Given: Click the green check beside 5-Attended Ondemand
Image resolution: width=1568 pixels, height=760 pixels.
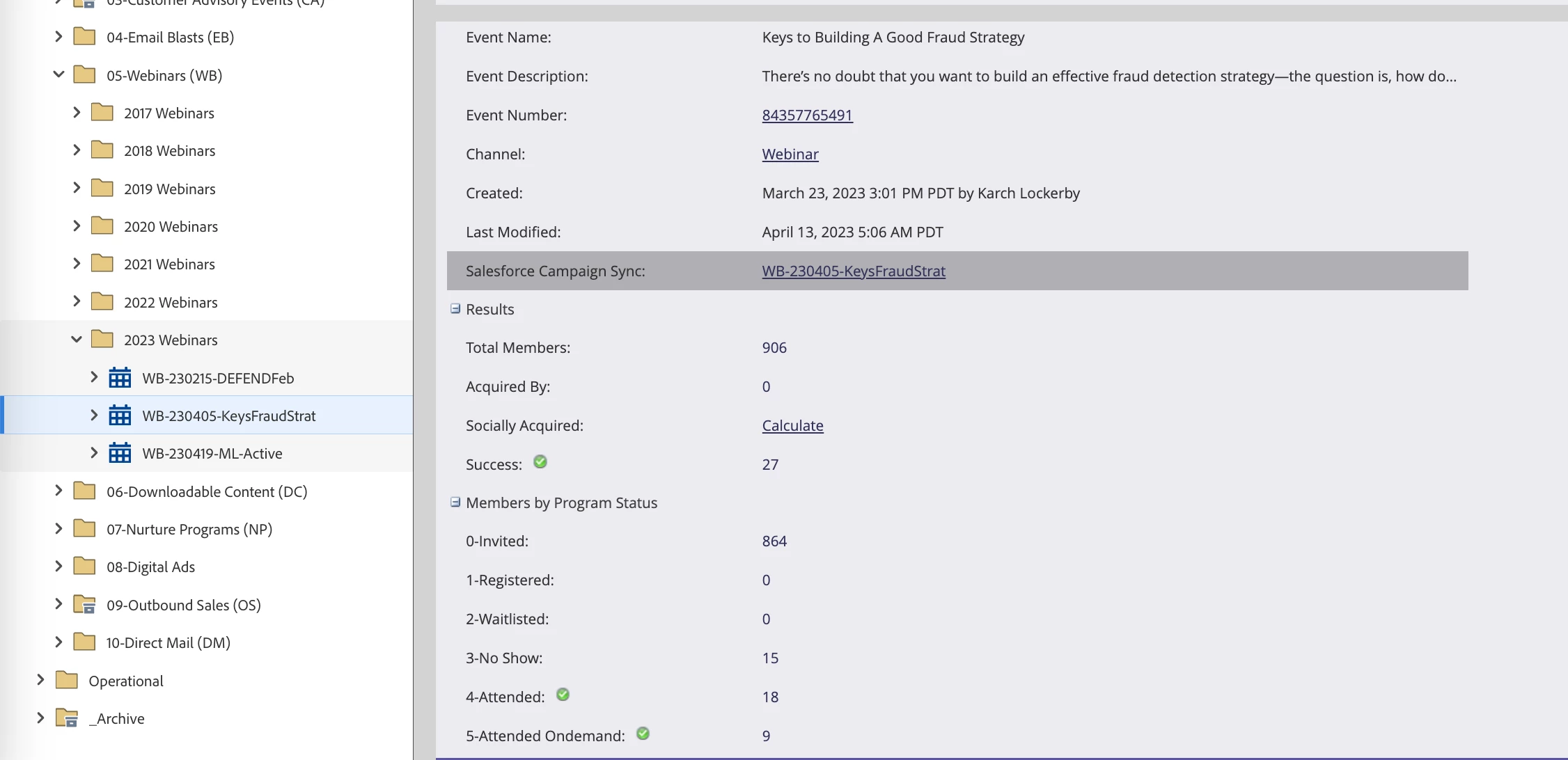Looking at the screenshot, I should [x=643, y=734].
